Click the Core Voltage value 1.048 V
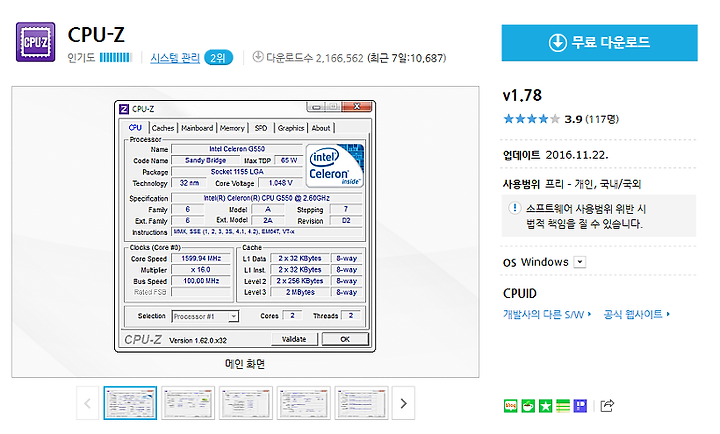 [281, 183]
